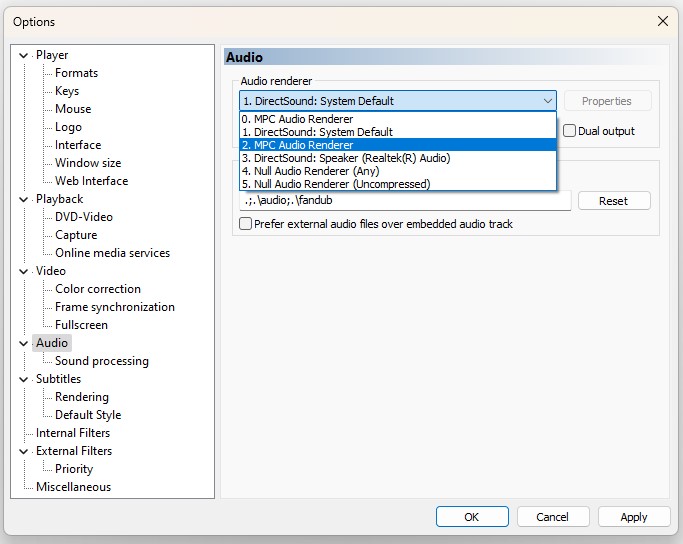
Task: Open the Fullscreen settings page
Action: tap(81, 325)
